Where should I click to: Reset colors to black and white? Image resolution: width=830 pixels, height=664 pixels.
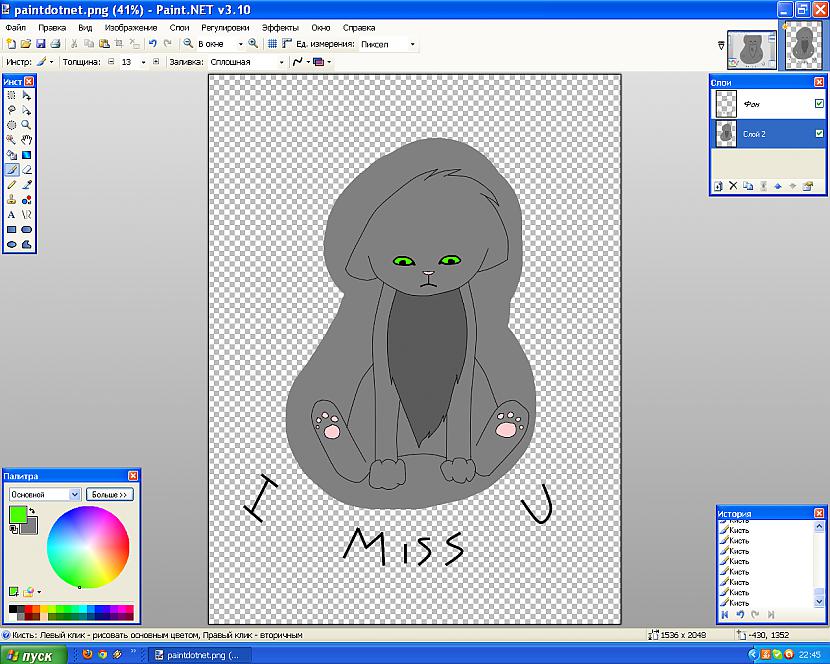(x=13, y=529)
